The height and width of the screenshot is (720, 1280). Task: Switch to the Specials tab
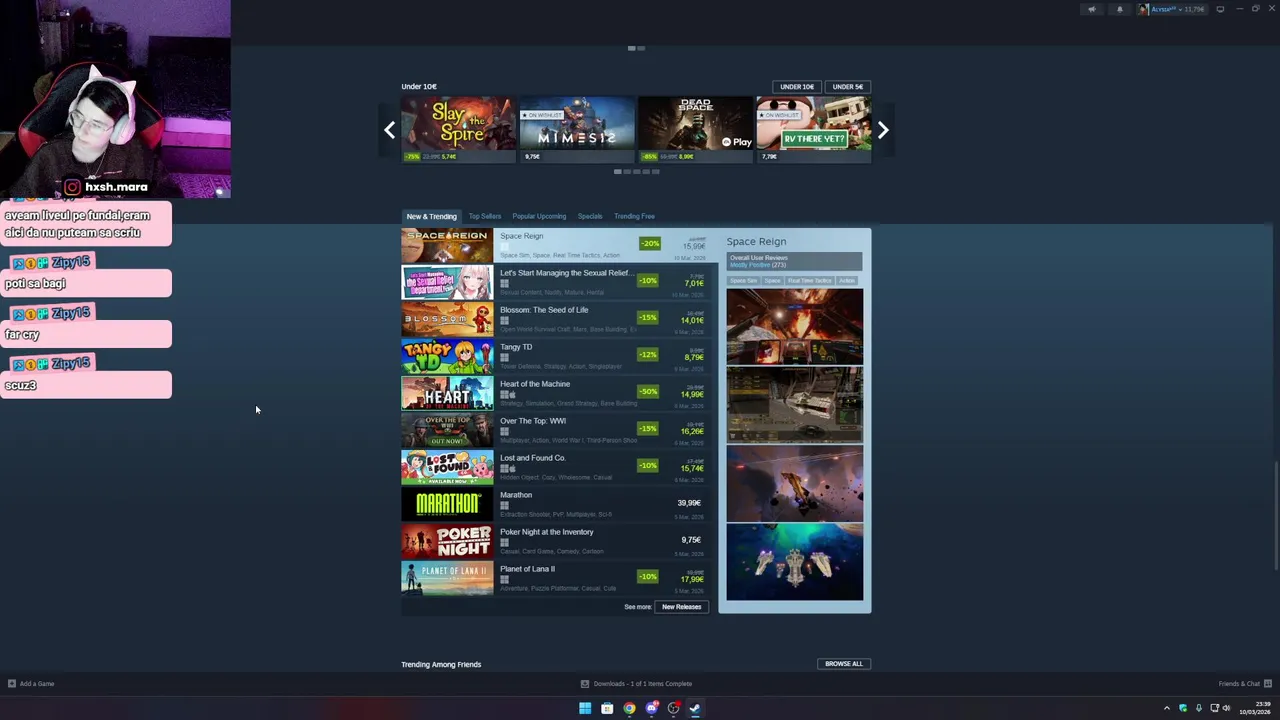tap(590, 216)
